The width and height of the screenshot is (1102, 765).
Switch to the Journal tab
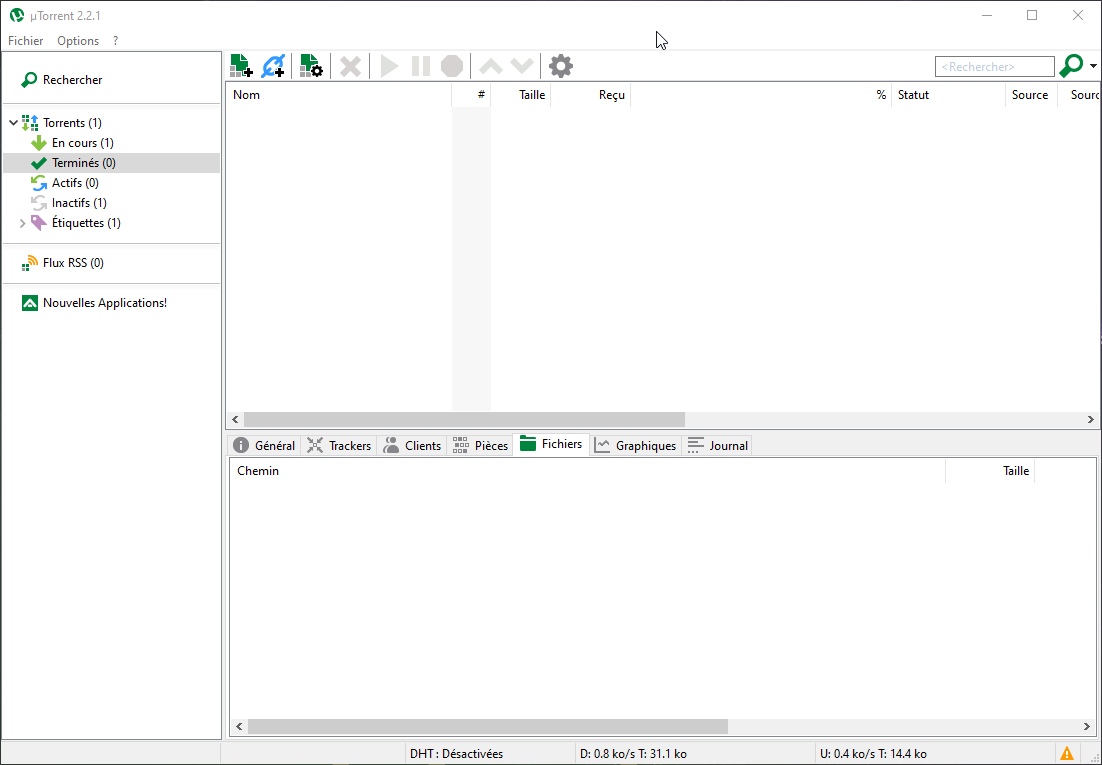click(x=718, y=445)
